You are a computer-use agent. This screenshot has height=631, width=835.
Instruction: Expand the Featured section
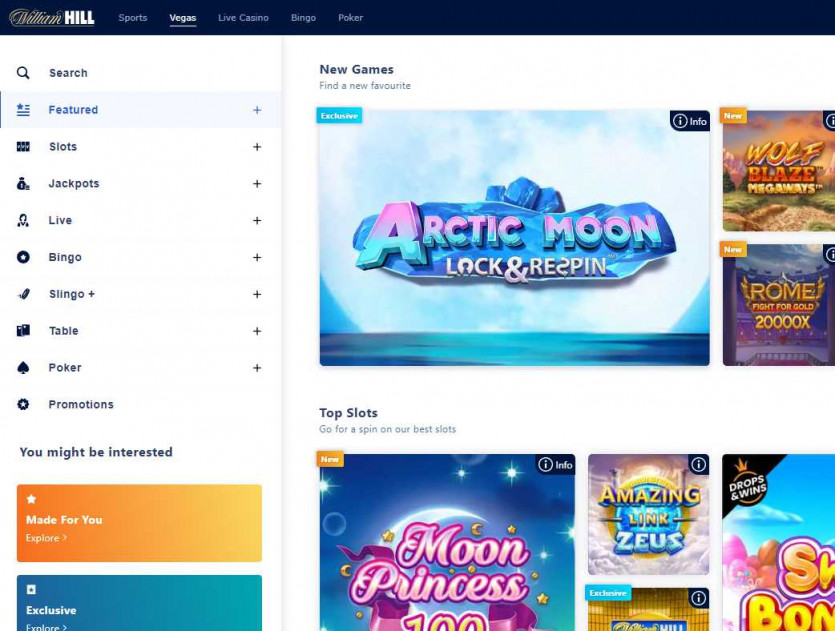coord(257,110)
